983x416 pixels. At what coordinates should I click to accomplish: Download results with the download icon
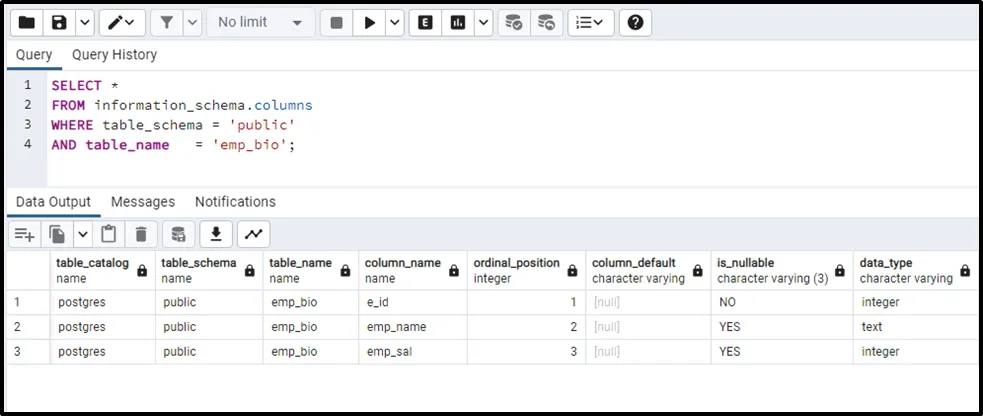pyautogui.click(x=215, y=234)
